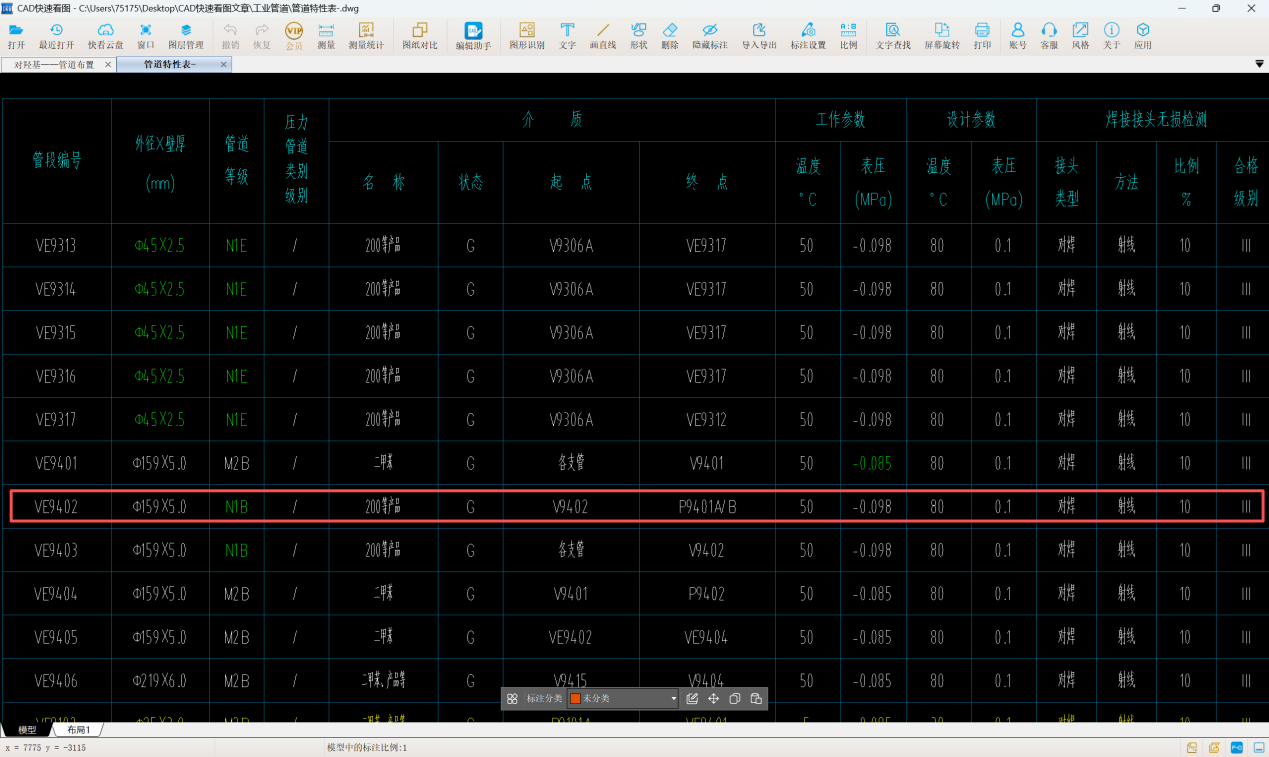This screenshot has height=757, width=1269.
Task: Click the 屏幕旋转 screen rotate icon
Action: tap(941, 36)
